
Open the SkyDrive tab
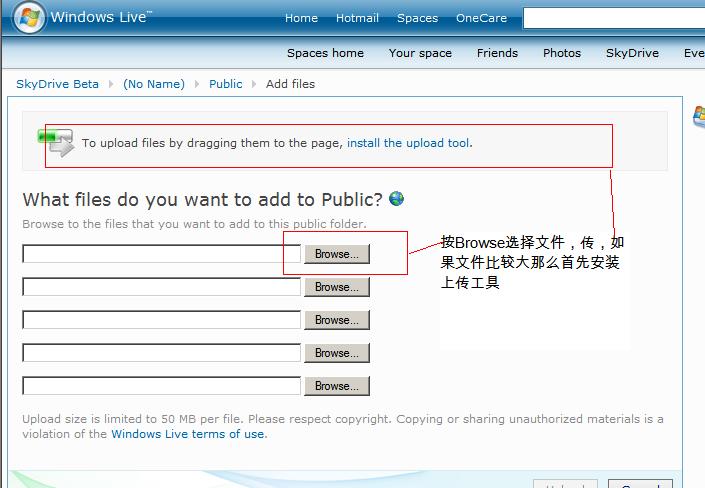(632, 53)
